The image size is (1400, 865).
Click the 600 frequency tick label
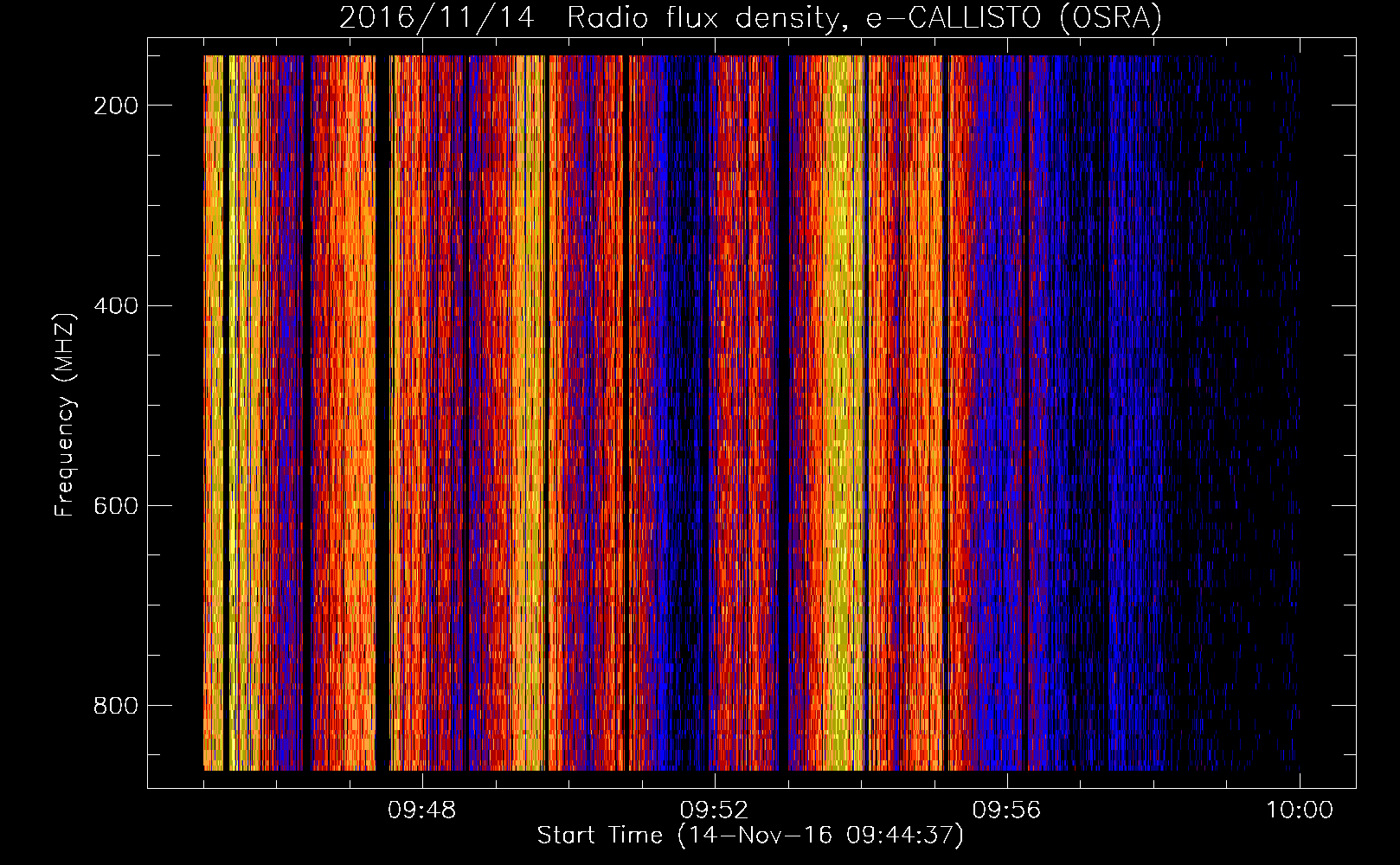coord(116,506)
